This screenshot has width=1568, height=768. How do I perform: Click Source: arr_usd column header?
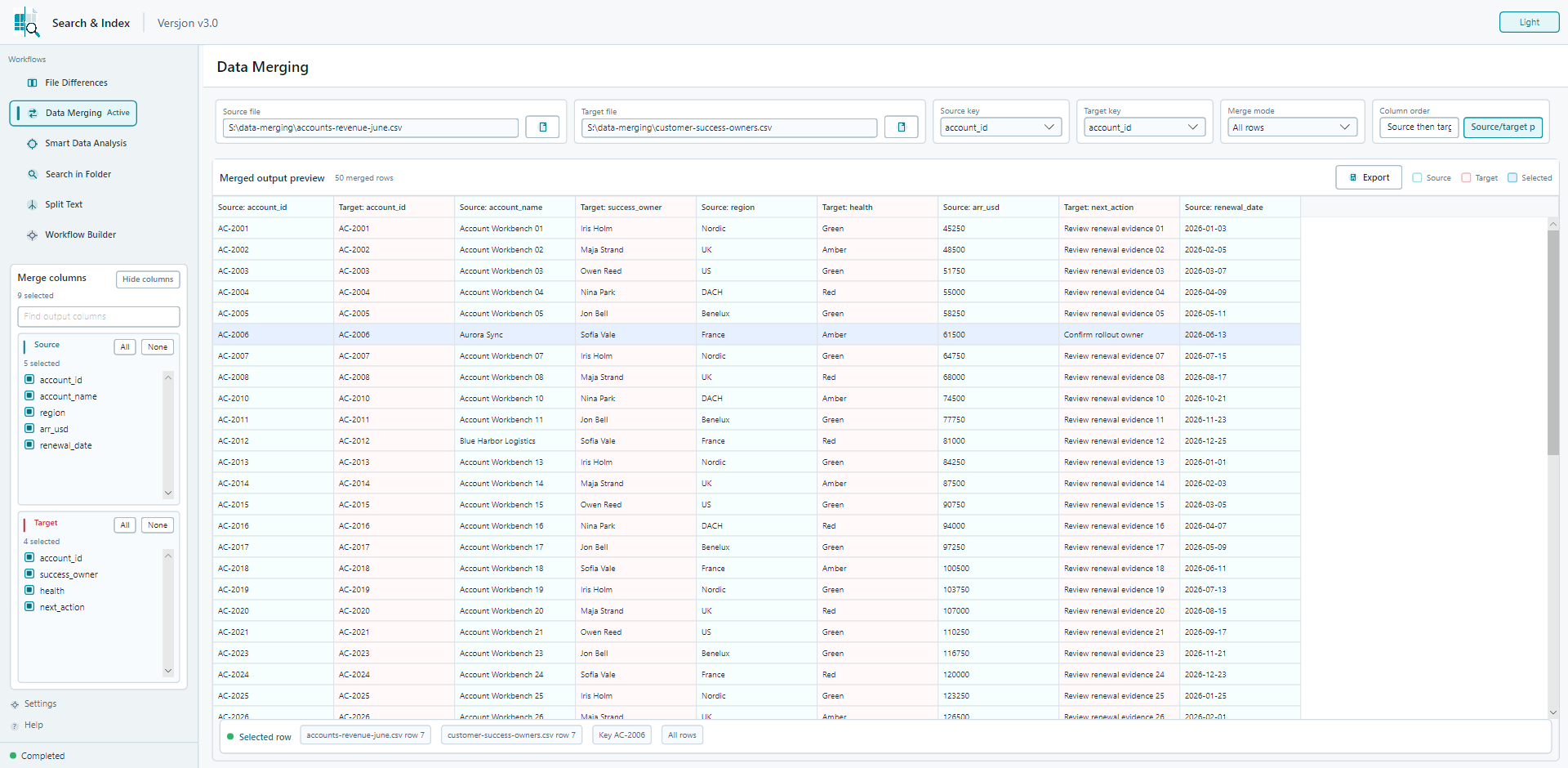point(998,208)
